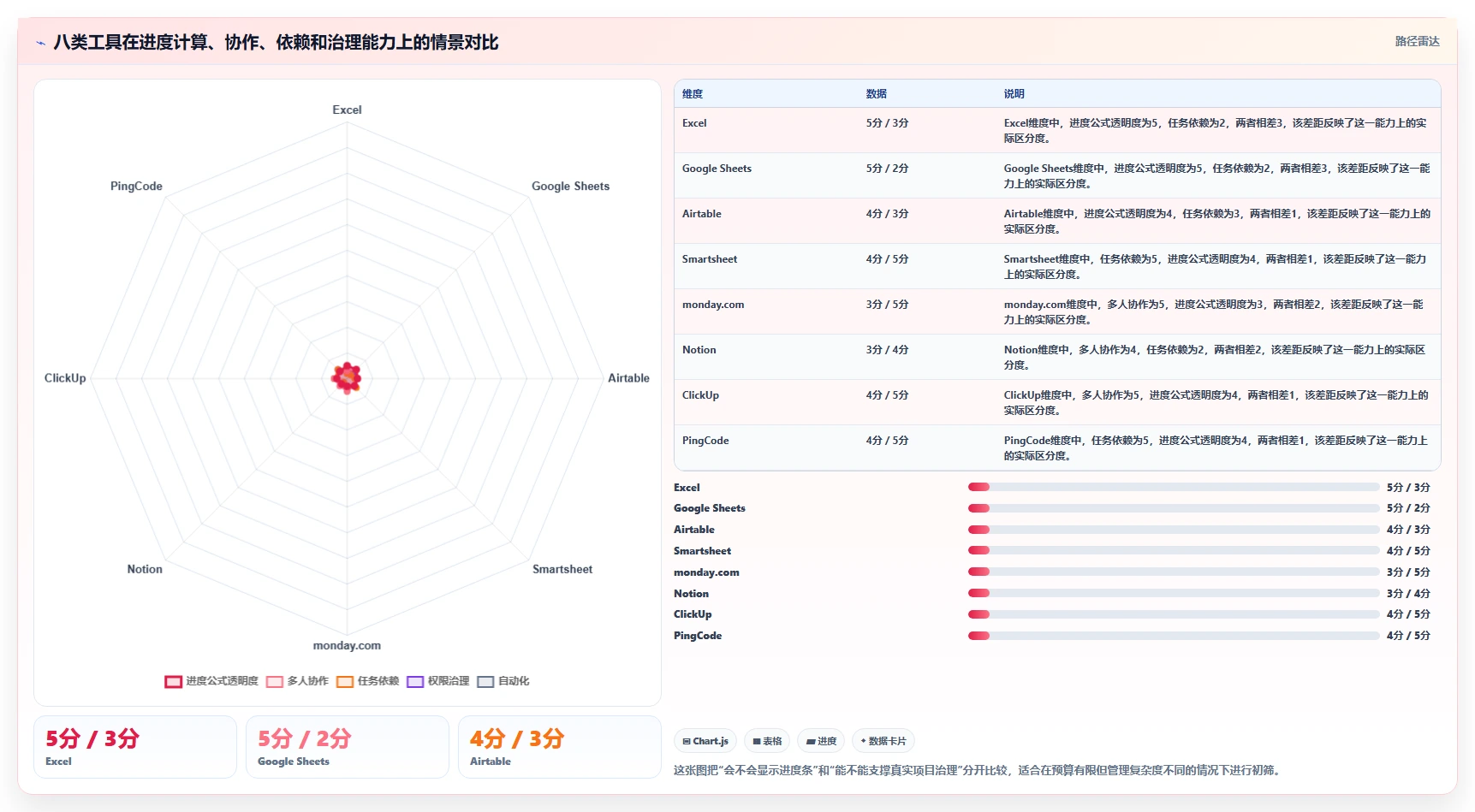Click the Google Sheets radar axis label
This screenshot has width=1475, height=812.
570,186
